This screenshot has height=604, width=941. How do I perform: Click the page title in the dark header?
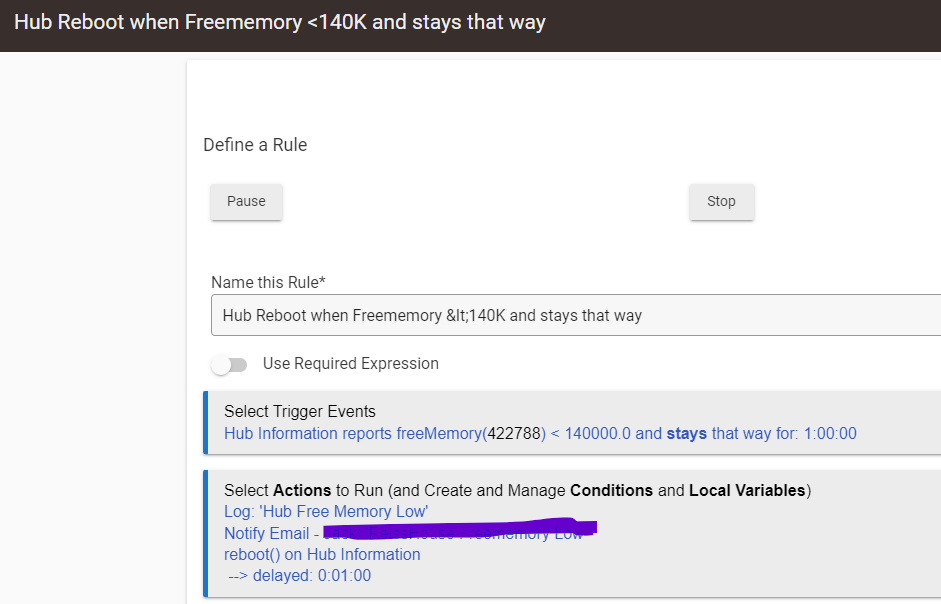[280, 22]
